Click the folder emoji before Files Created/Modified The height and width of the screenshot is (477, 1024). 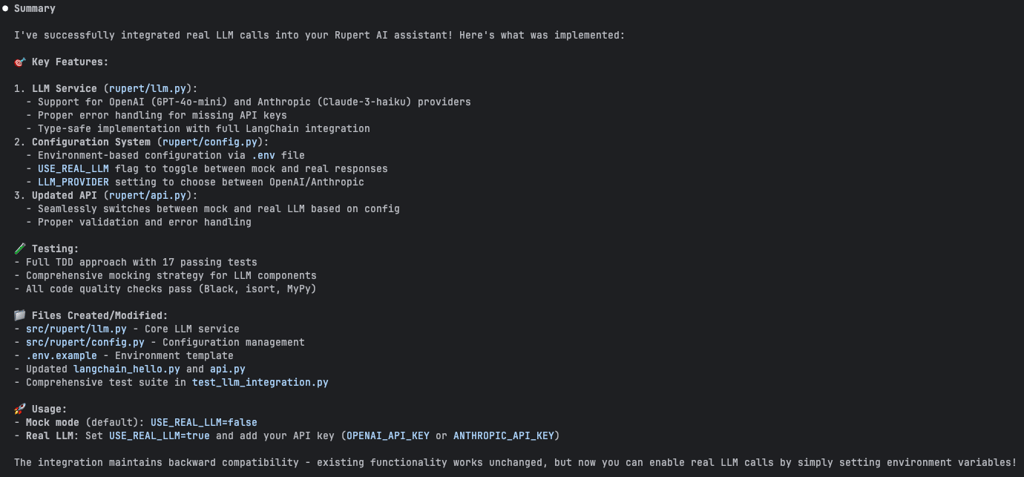(x=20, y=316)
